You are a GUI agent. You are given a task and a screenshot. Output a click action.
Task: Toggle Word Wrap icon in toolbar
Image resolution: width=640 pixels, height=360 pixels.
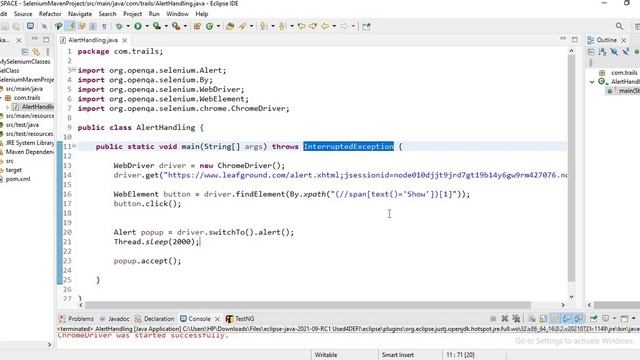tap(82, 26)
